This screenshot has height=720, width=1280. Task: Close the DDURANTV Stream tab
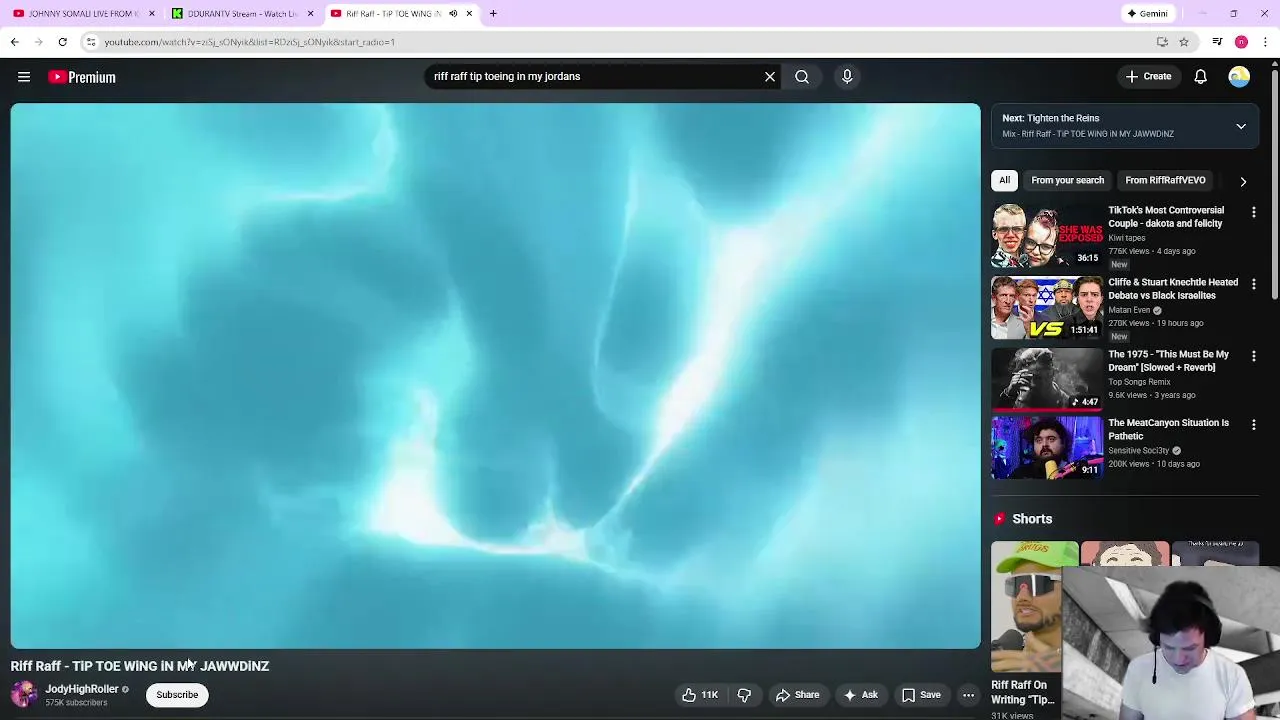click(310, 14)
